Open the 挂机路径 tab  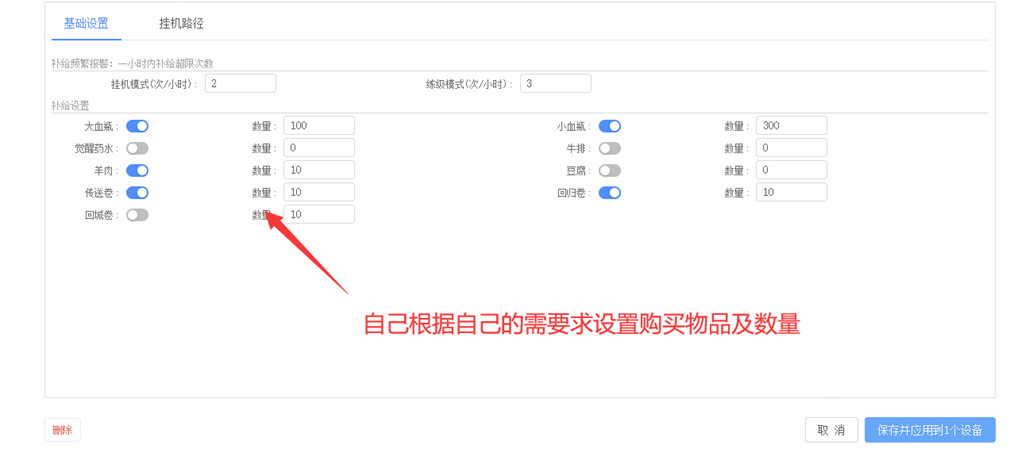[181, 23]
